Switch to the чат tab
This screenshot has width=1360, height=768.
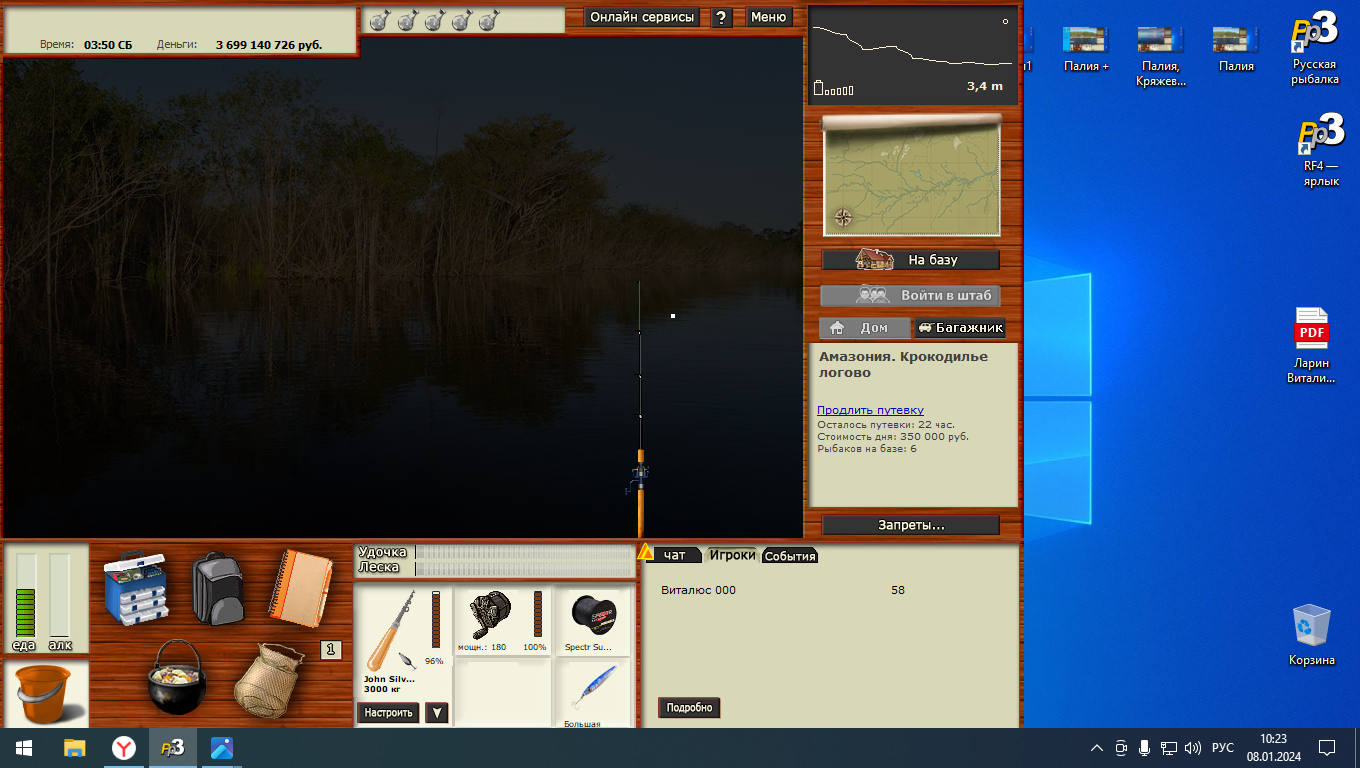(x=675, y=555)
